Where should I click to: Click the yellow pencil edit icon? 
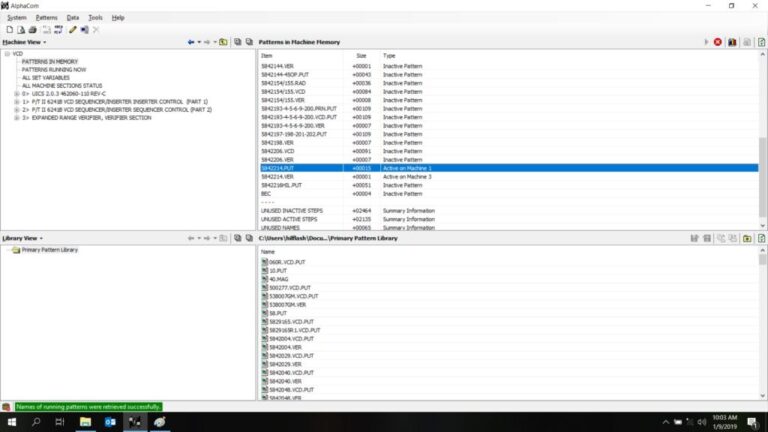tap(72, 30)
